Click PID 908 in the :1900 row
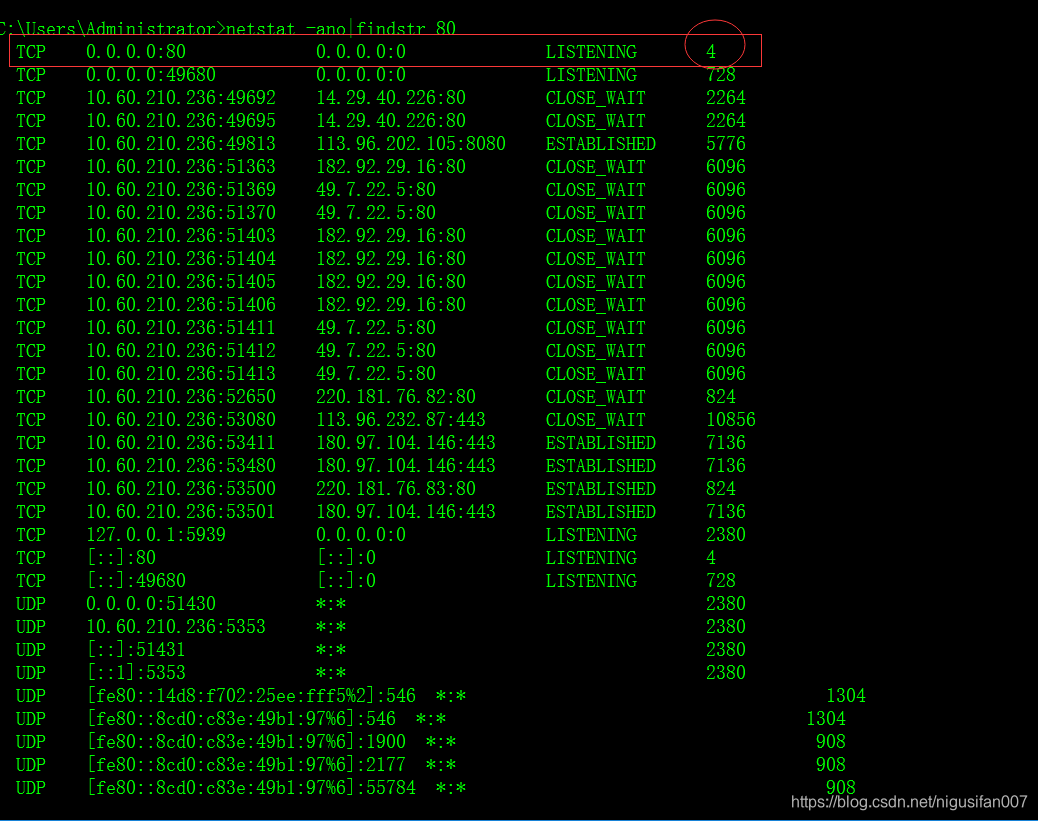The width and height of the screenshot is (1038, 821). coord(831,742)
